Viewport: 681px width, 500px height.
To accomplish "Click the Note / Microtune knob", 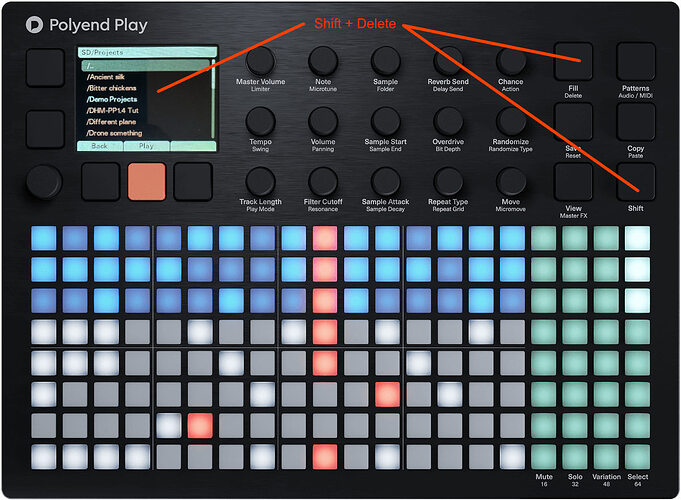I will coord(323,61).
